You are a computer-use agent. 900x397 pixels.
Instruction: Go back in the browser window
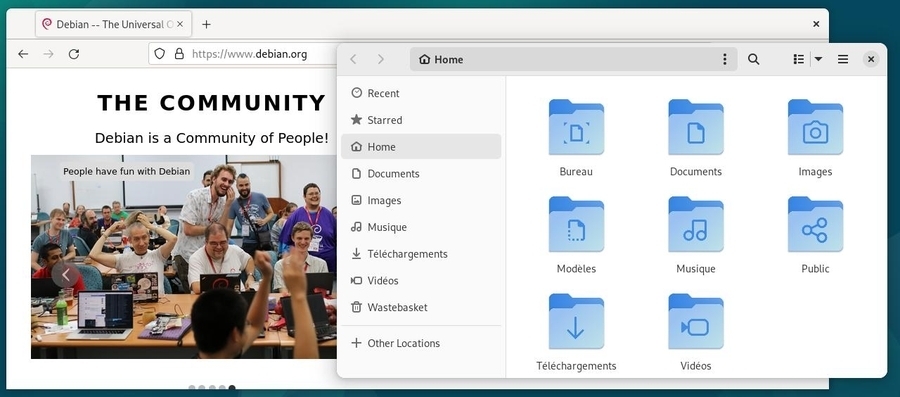point(23,54)
